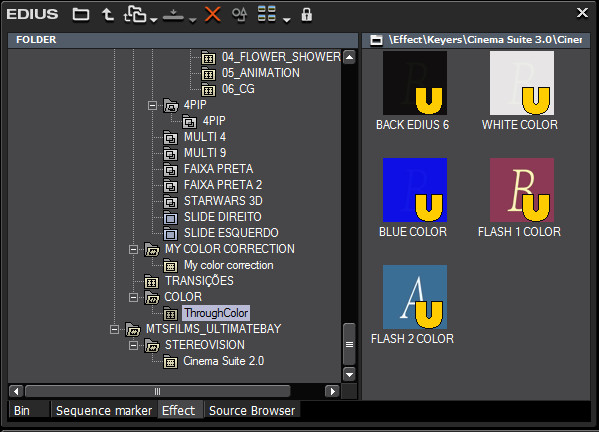
Task: Click the SLIDE DIREITO icon
Action: 170,217
